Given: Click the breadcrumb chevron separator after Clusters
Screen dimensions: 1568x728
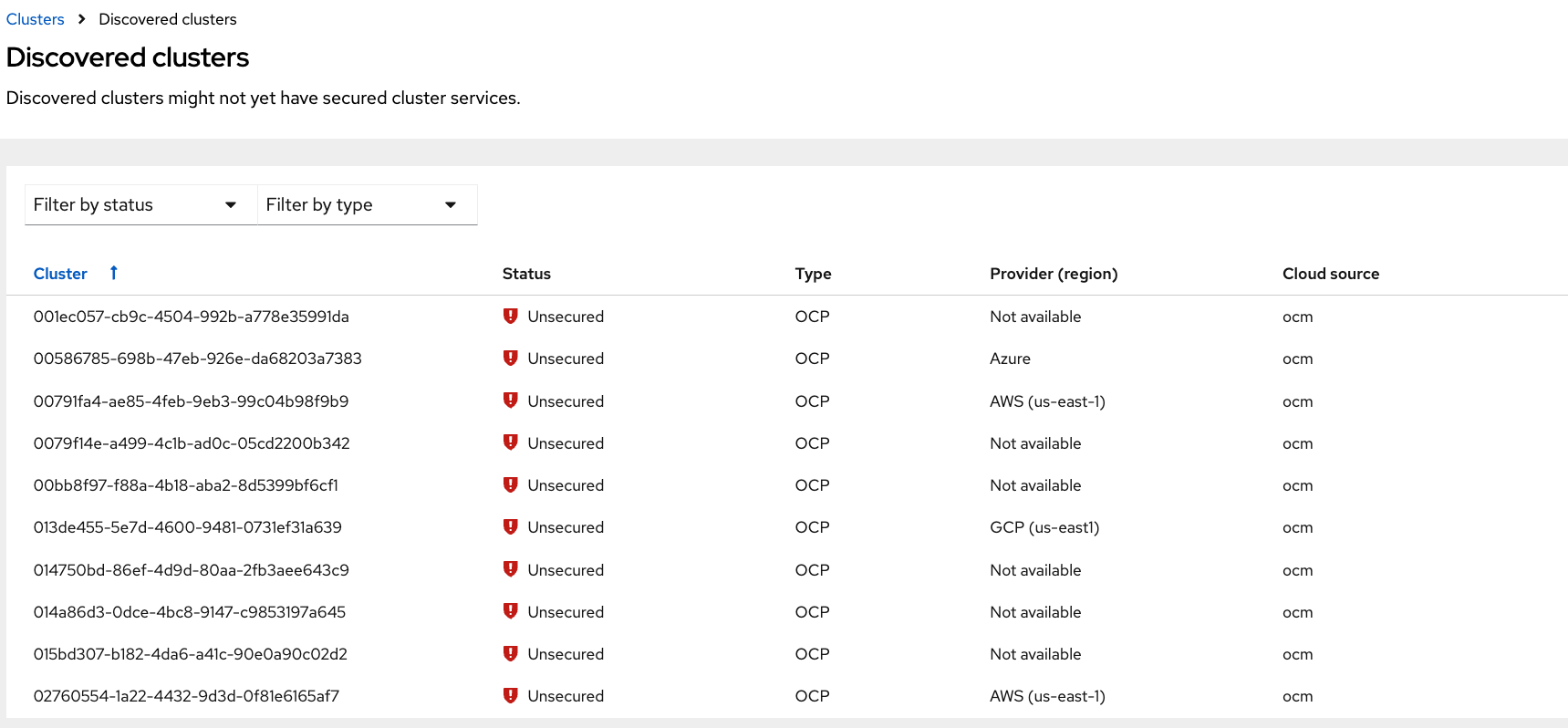Looking at the screenshot, I should [x=81, y=19].
